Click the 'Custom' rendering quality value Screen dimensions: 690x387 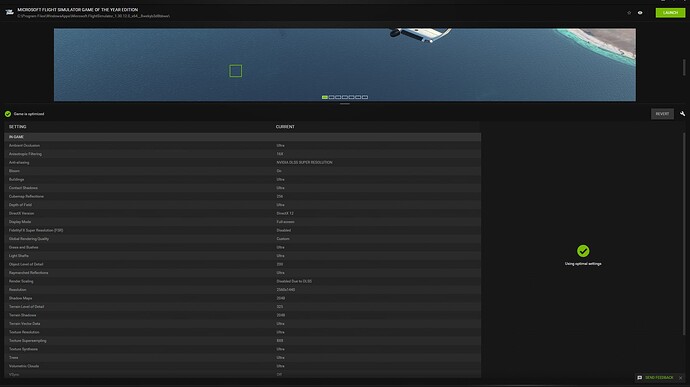coord(283,239)
